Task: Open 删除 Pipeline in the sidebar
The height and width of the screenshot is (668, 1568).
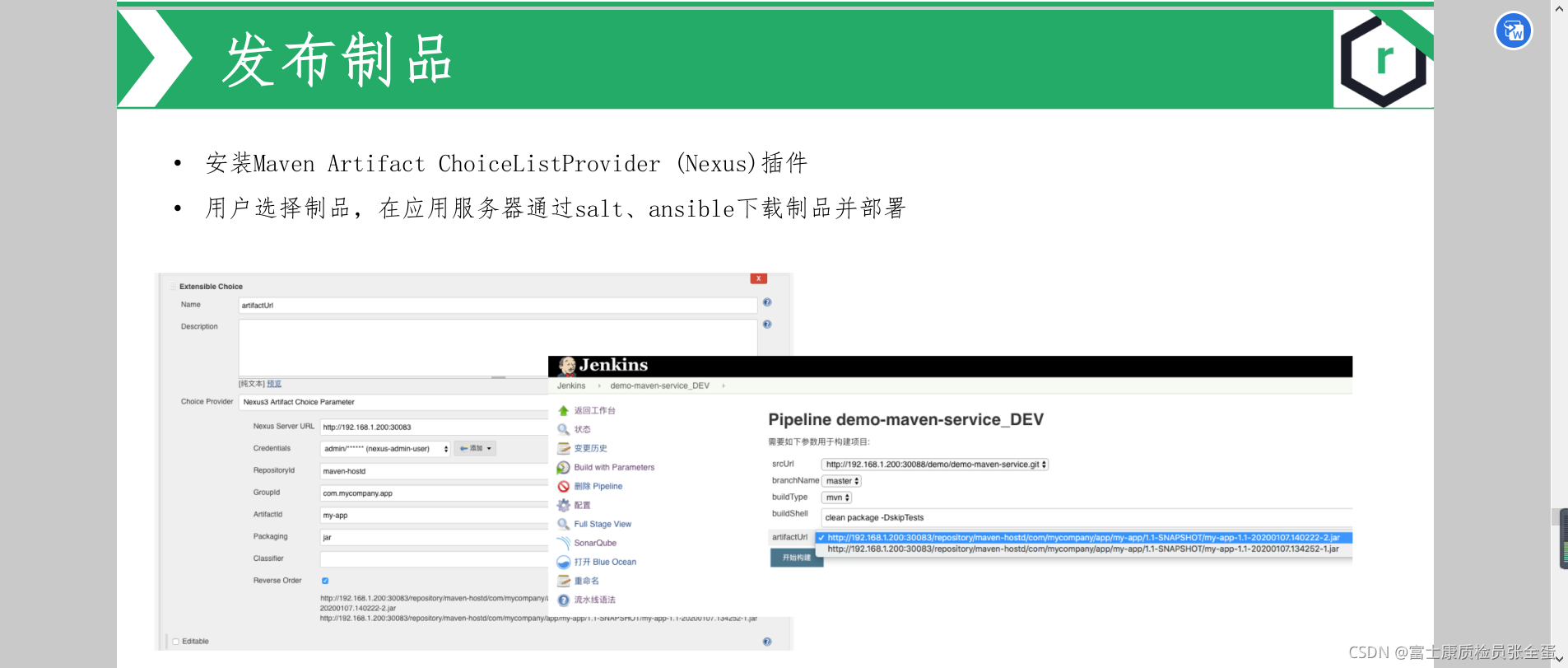Action: (598, 487)
